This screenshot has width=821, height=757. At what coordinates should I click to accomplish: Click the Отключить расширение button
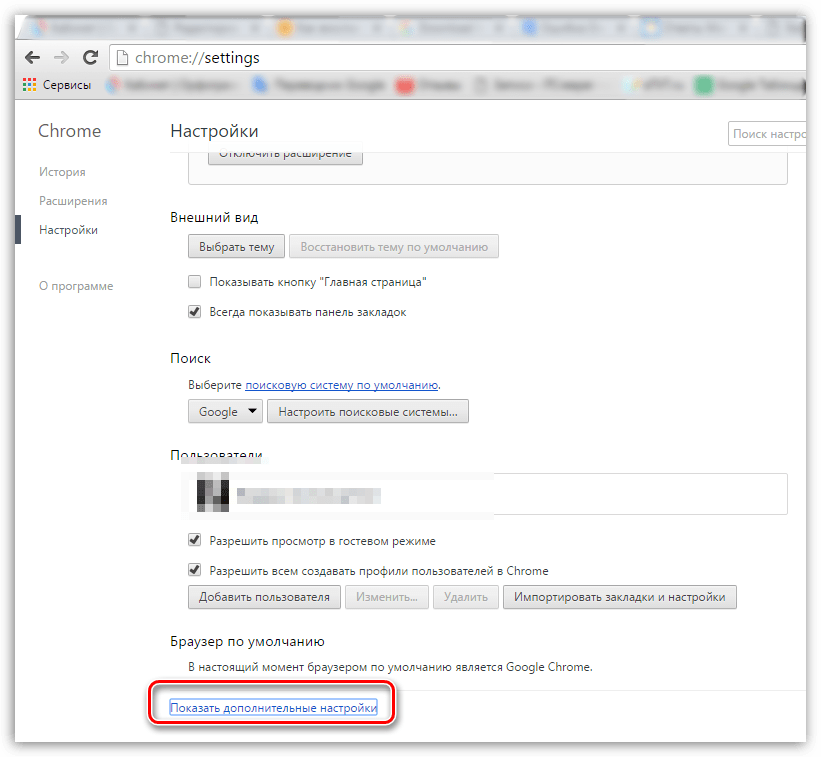(285, 154)
